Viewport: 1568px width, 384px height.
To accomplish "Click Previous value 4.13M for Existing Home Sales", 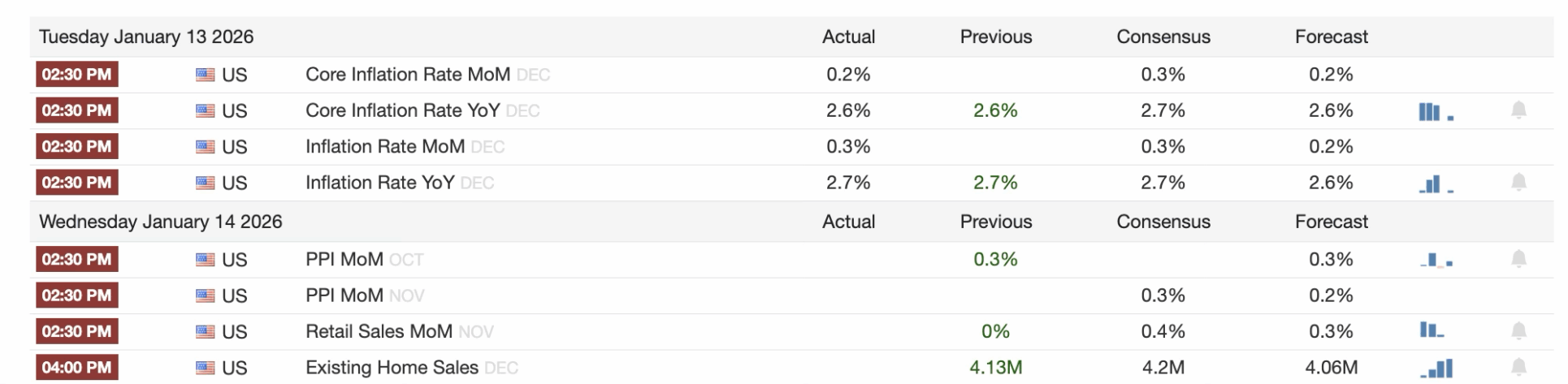I will pos(995,368).
